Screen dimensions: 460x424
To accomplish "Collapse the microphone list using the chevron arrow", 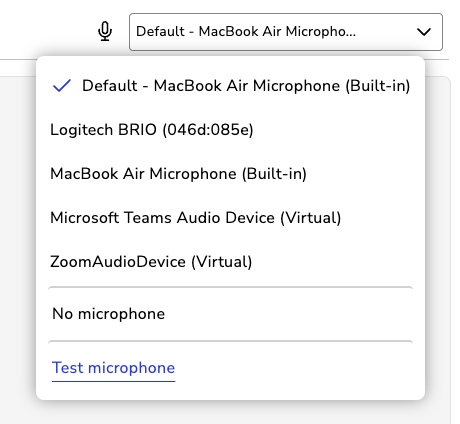I will [424, 32].
